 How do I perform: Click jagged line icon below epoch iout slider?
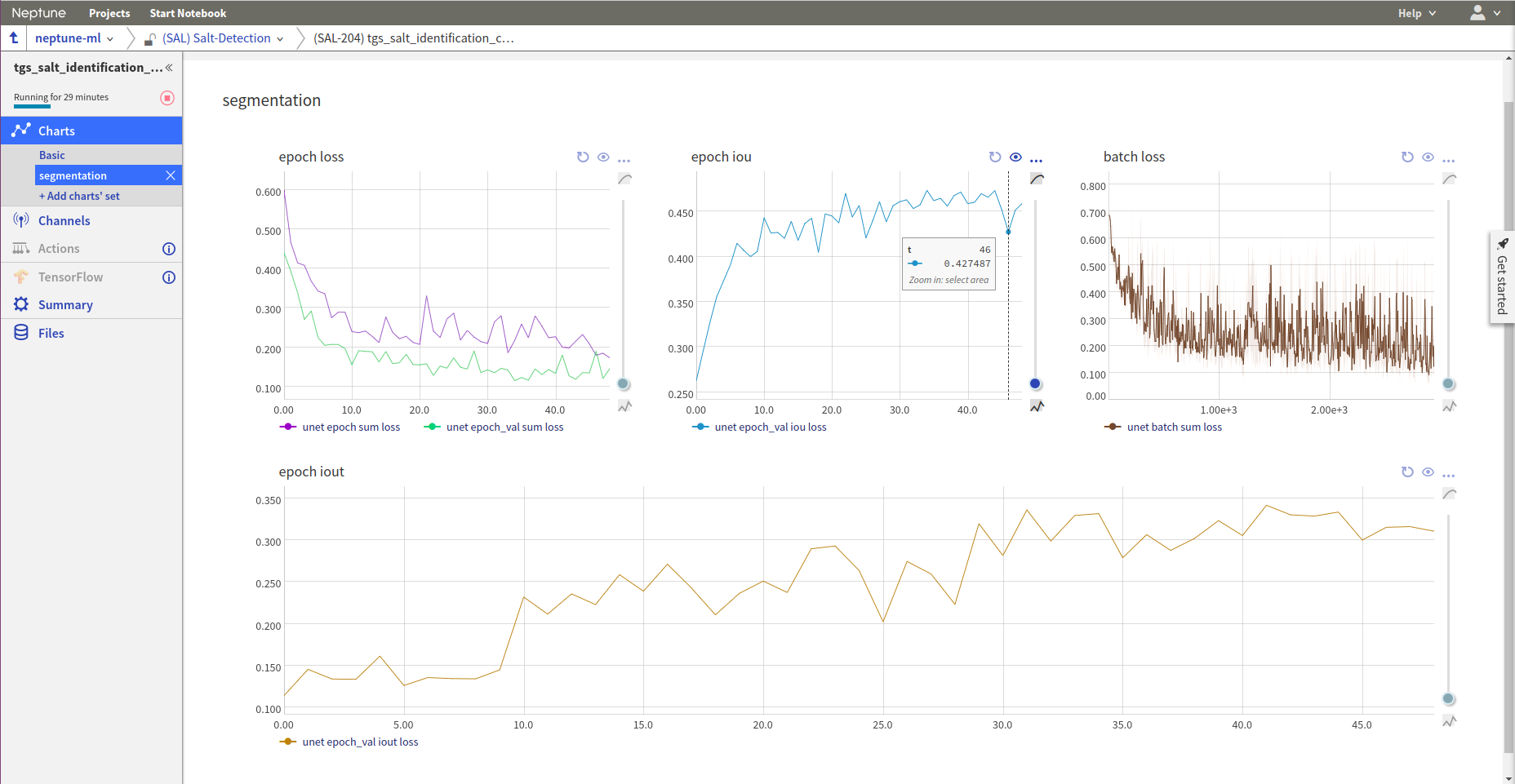coord(1449,721)
